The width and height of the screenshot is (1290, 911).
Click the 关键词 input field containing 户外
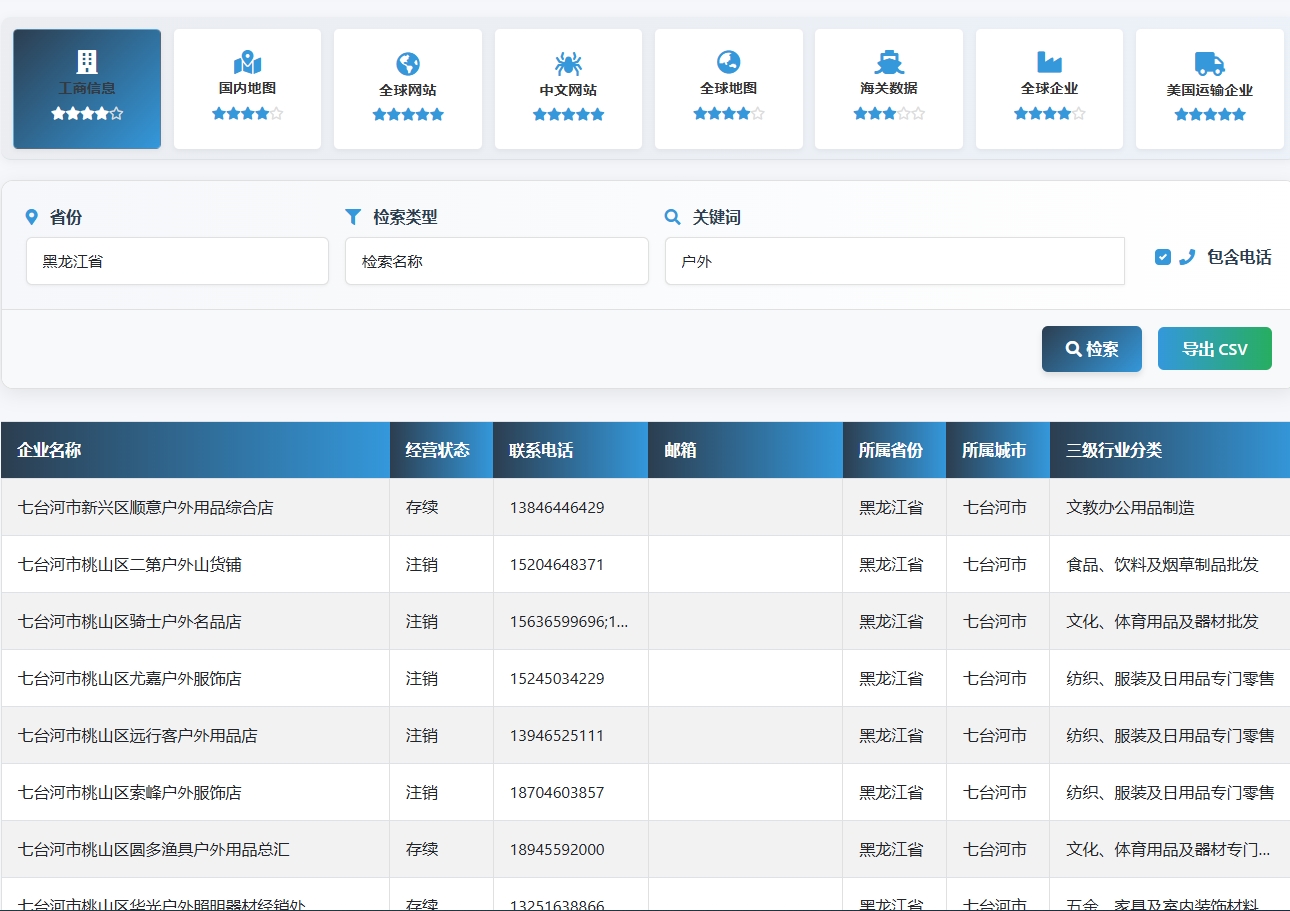895,261
